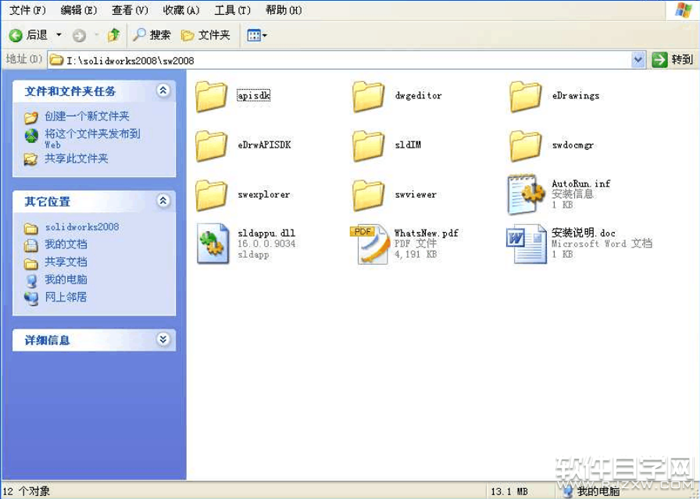Expand the 详细信息 panel
The height and width of the screenshot is (499, 700).
point(163,340)
